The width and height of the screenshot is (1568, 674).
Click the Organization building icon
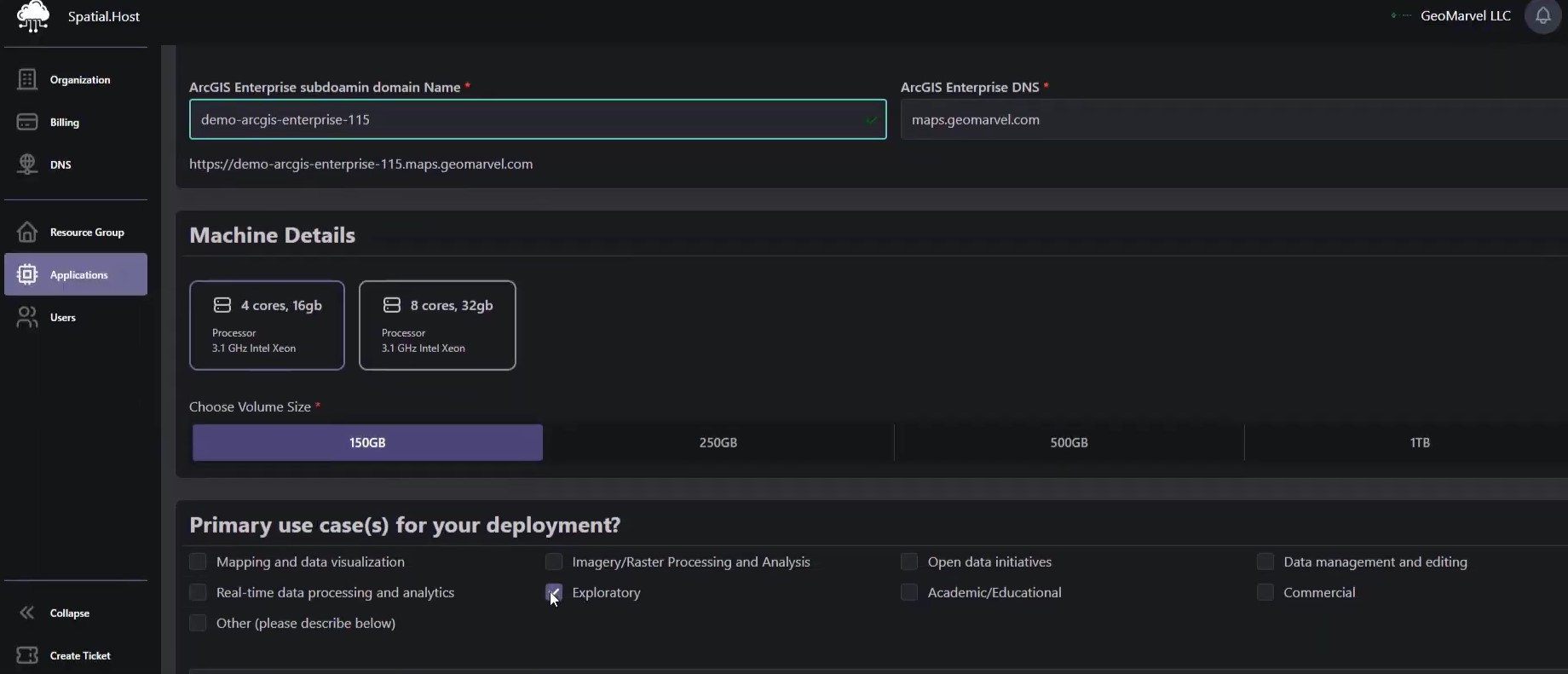(x=27, y=79)
